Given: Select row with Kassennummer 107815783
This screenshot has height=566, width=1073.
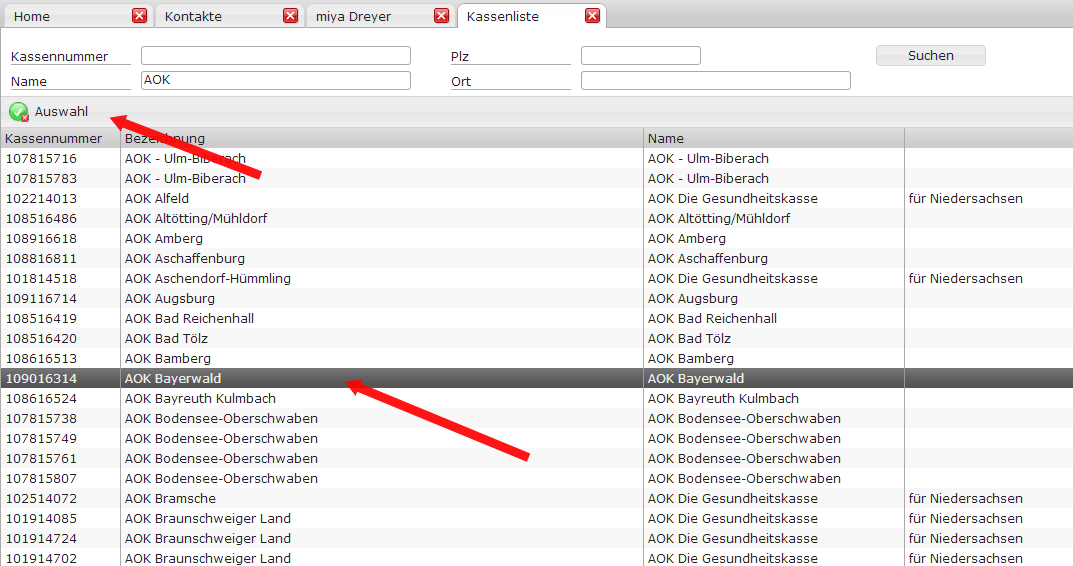Looking at the screenshot, I should tap(536, 178).
